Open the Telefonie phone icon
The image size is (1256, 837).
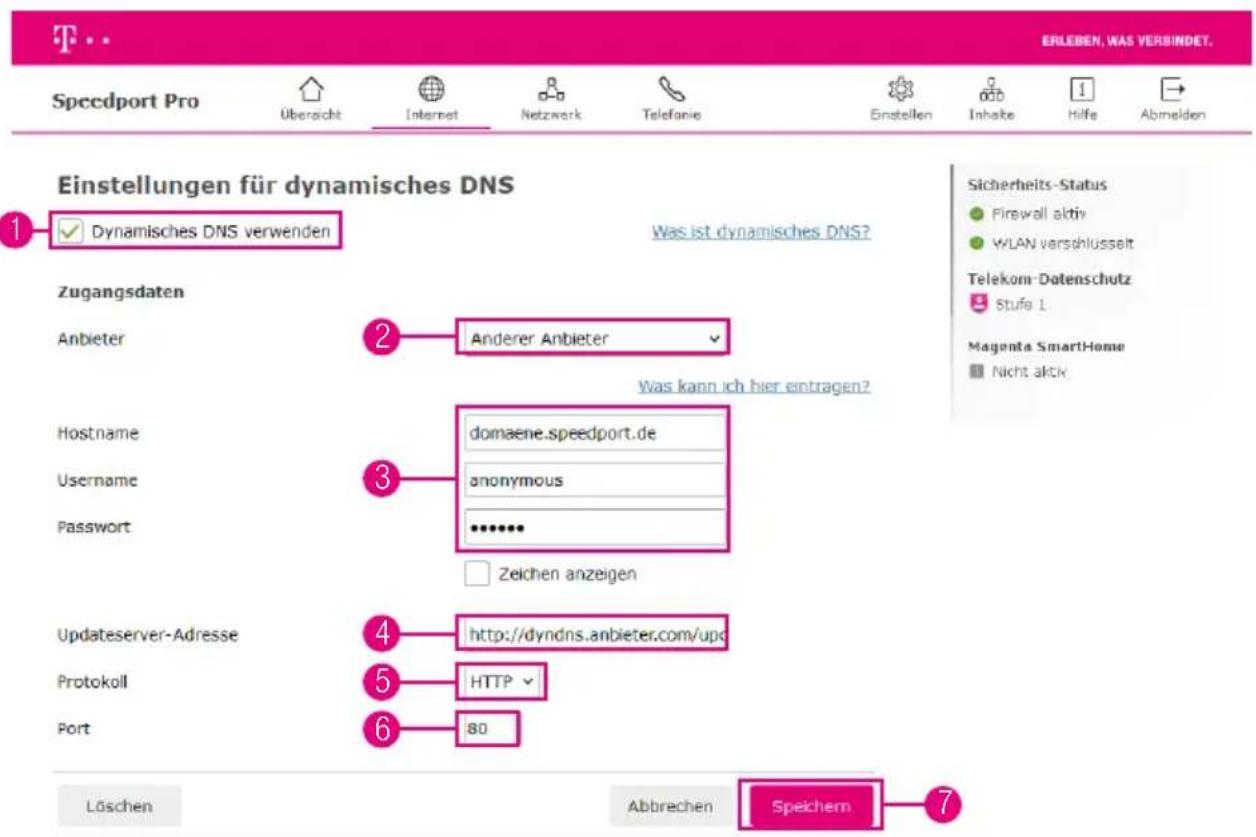[671, 90]
